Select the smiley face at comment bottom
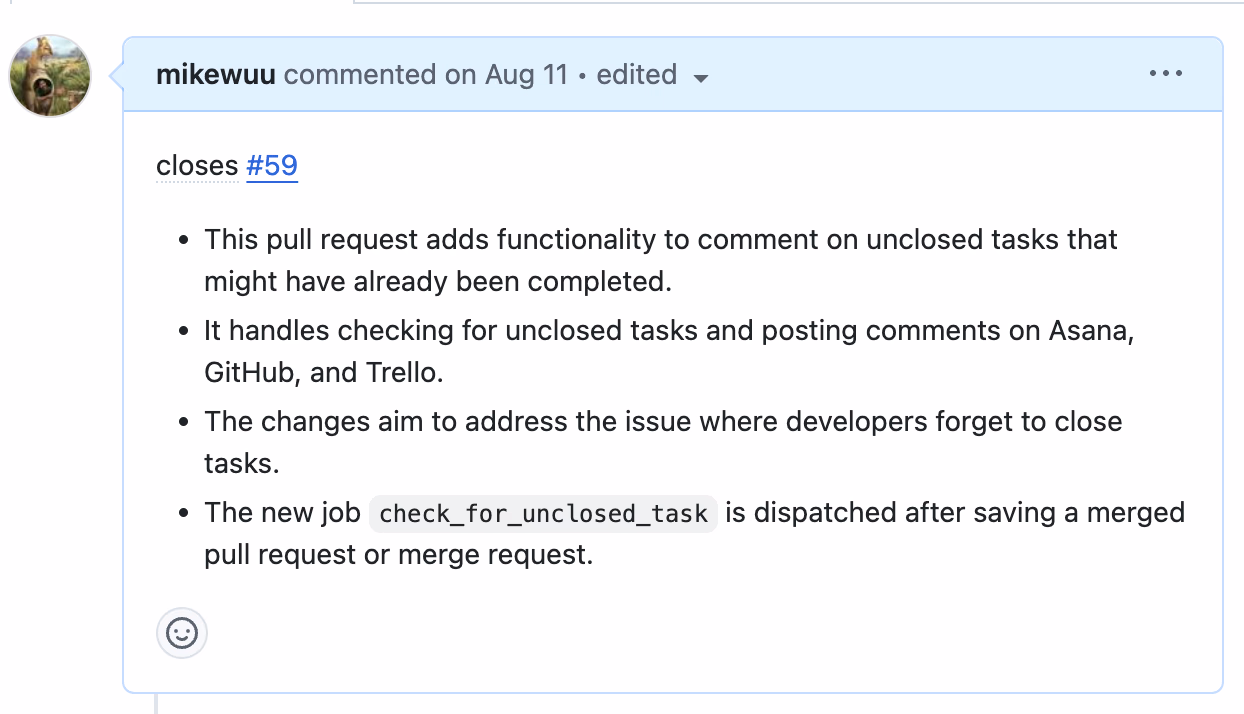This screenshot has height=714, width=1244. 181,633
